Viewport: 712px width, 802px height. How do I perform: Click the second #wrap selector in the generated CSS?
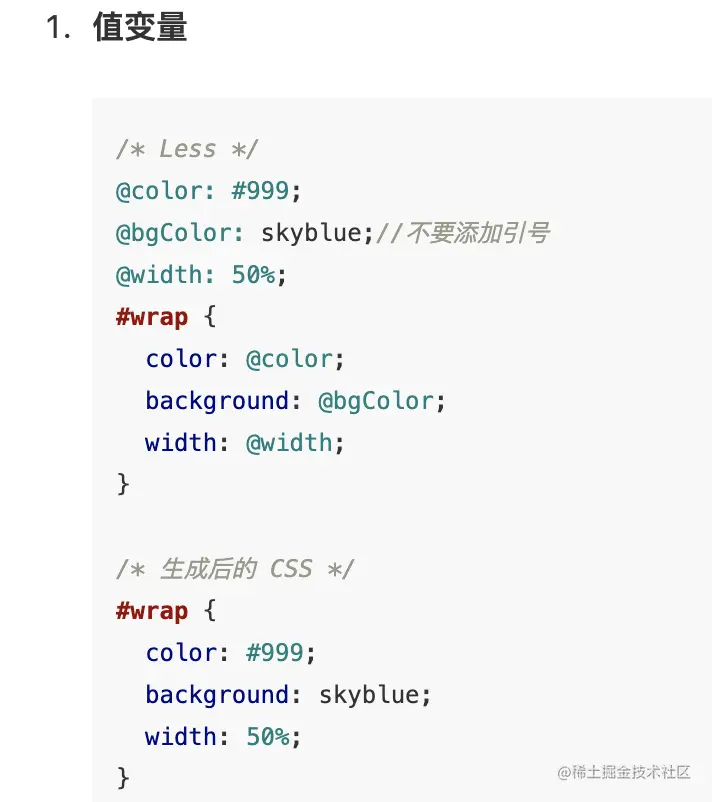coord(152,611)
